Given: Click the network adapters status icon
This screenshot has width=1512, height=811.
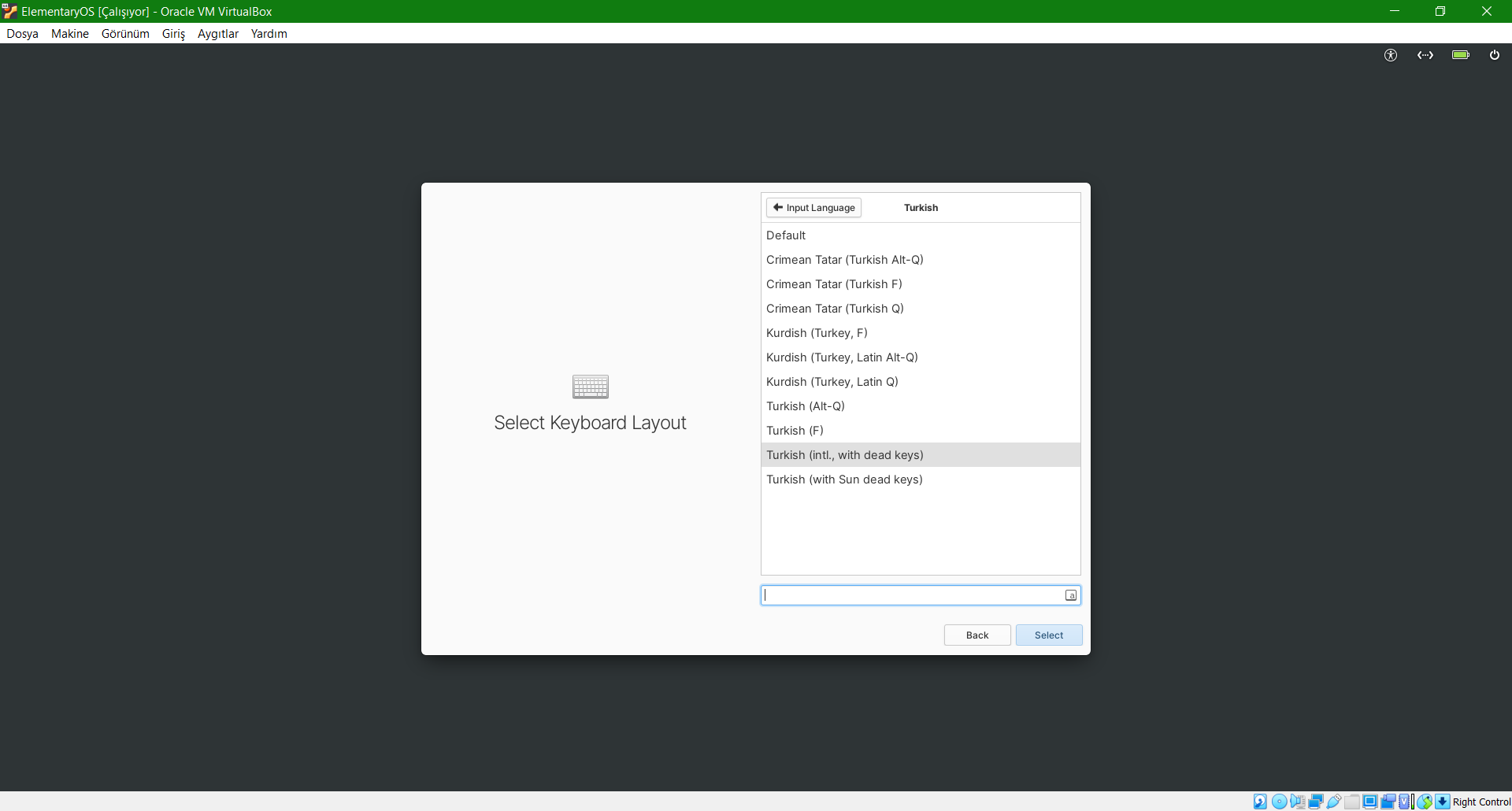Looking at the screenshot, I should tap(1316, 802).
